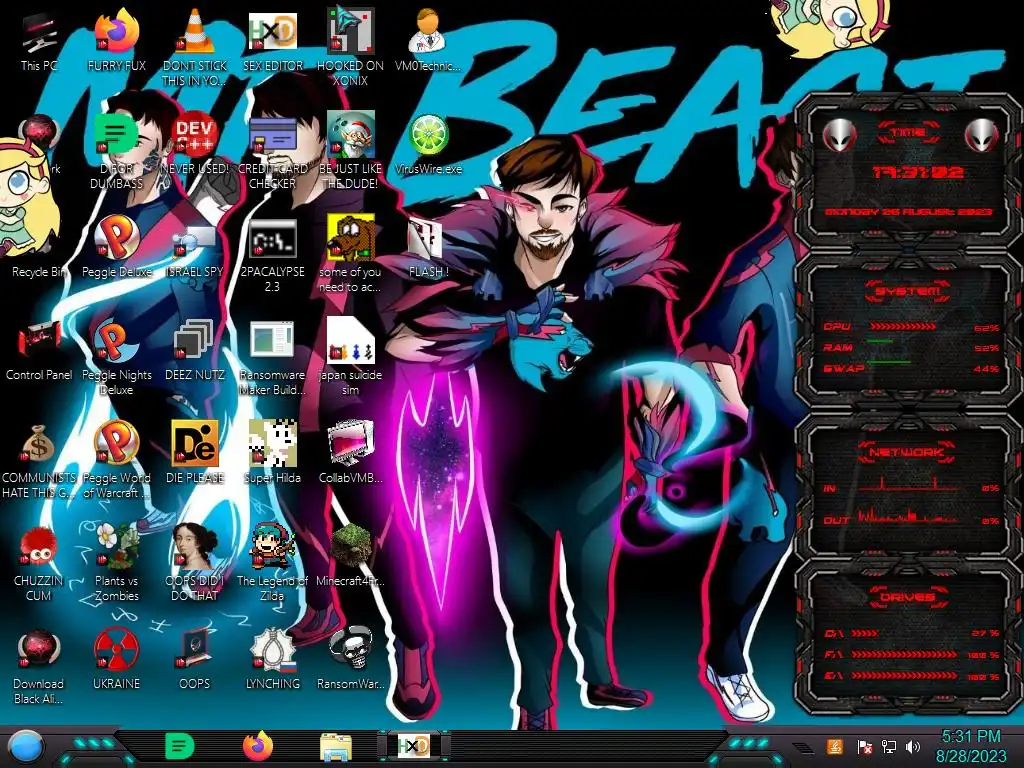Launch The Legend of Zilda shortcut
The width and height of the screenshot is (1024, 768).
(x=273, y=563)
